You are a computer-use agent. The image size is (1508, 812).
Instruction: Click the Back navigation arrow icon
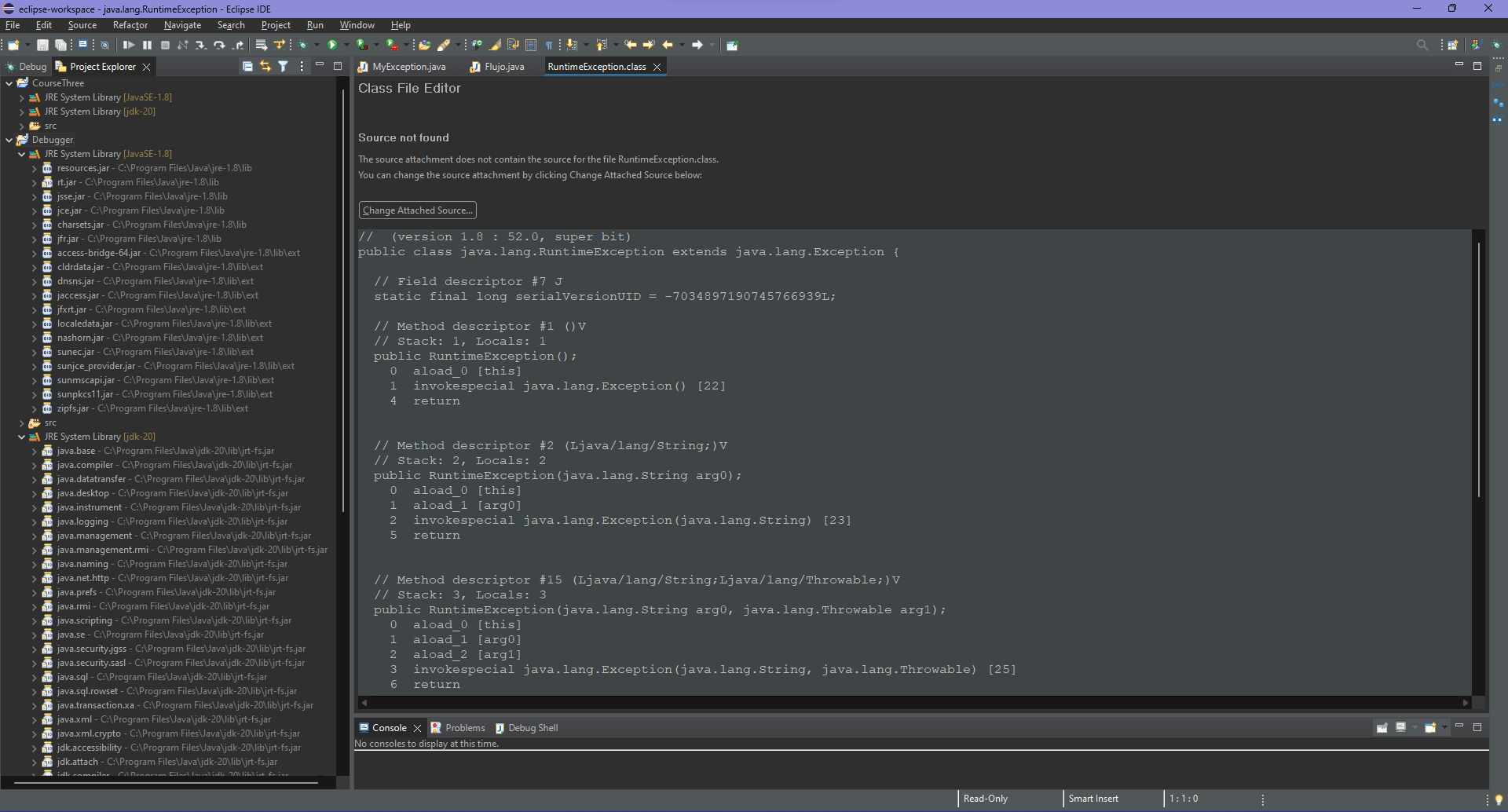click(668, 45)
